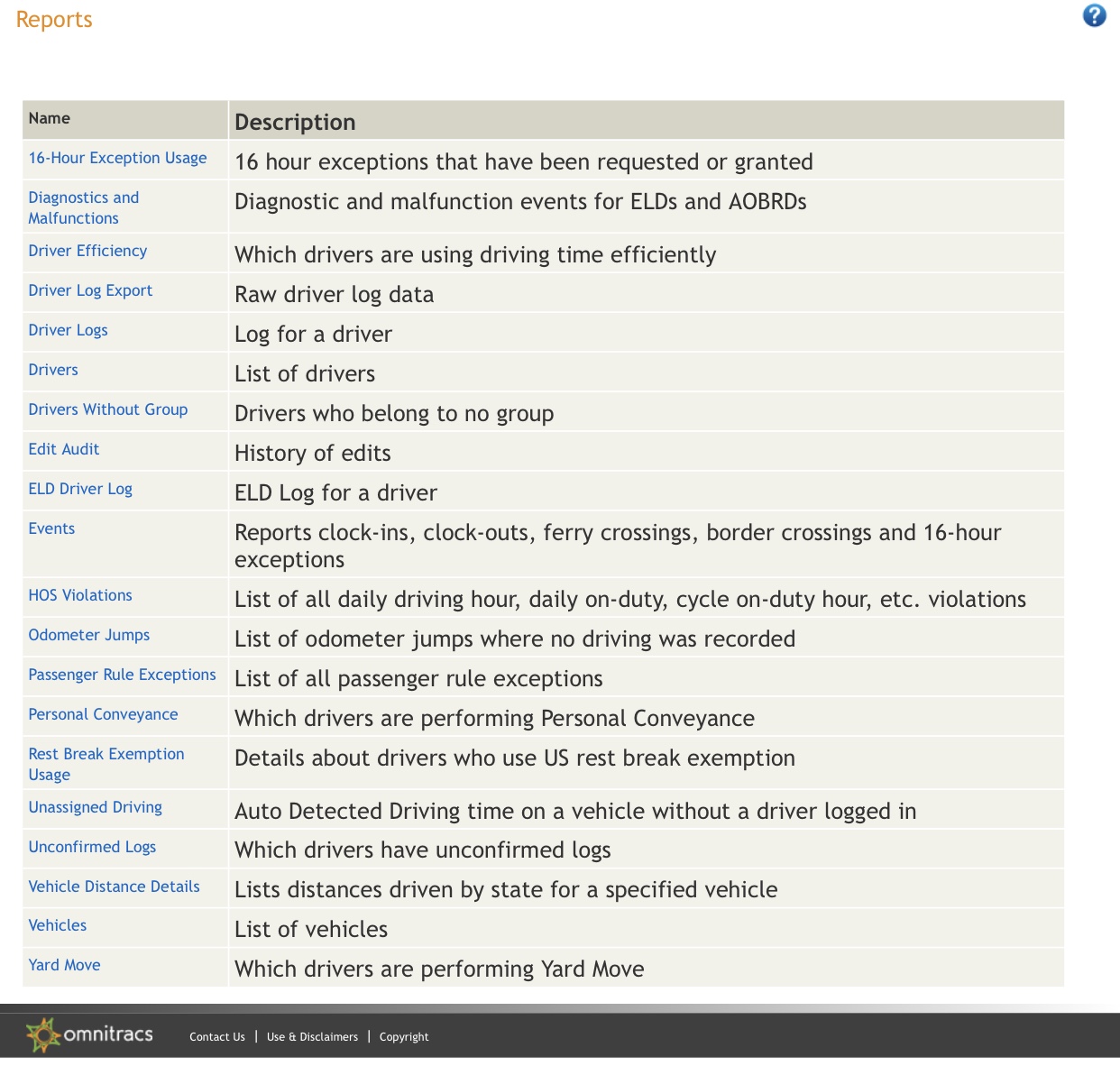This screenshot has width=1120, height=1075.
Task: Open the 16-Hour Exception Usage report
Action: pyautogui.click(x=117, y=158)
